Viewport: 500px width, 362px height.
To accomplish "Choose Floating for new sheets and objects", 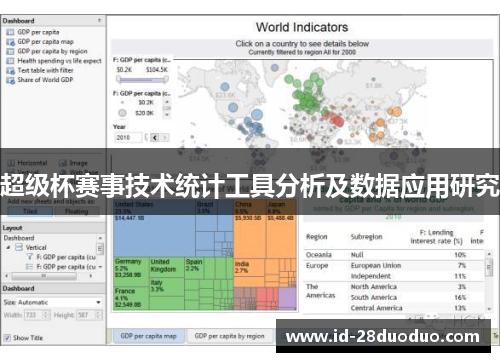I will [77, 211].
